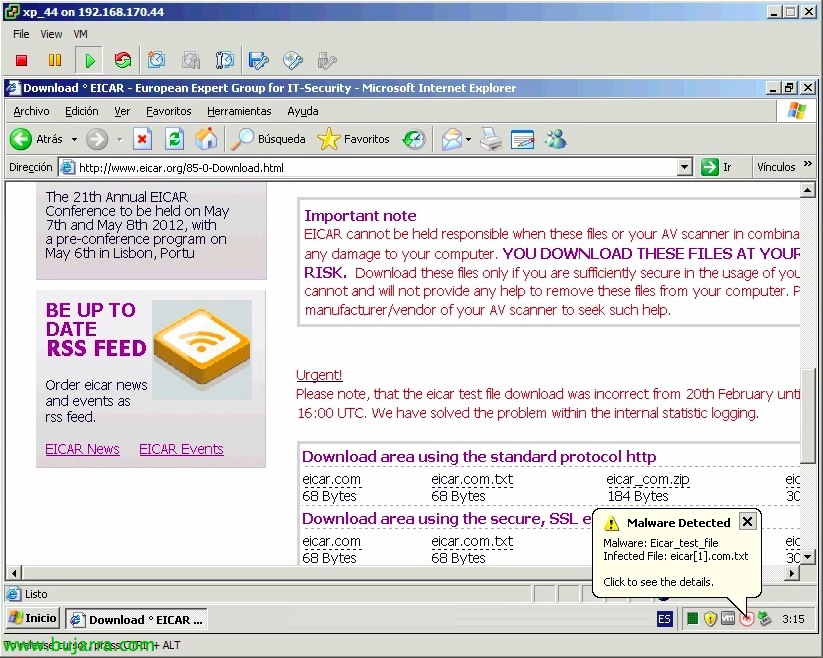
Task: Select the Download EICAR taskbar button
Action: 136,620
